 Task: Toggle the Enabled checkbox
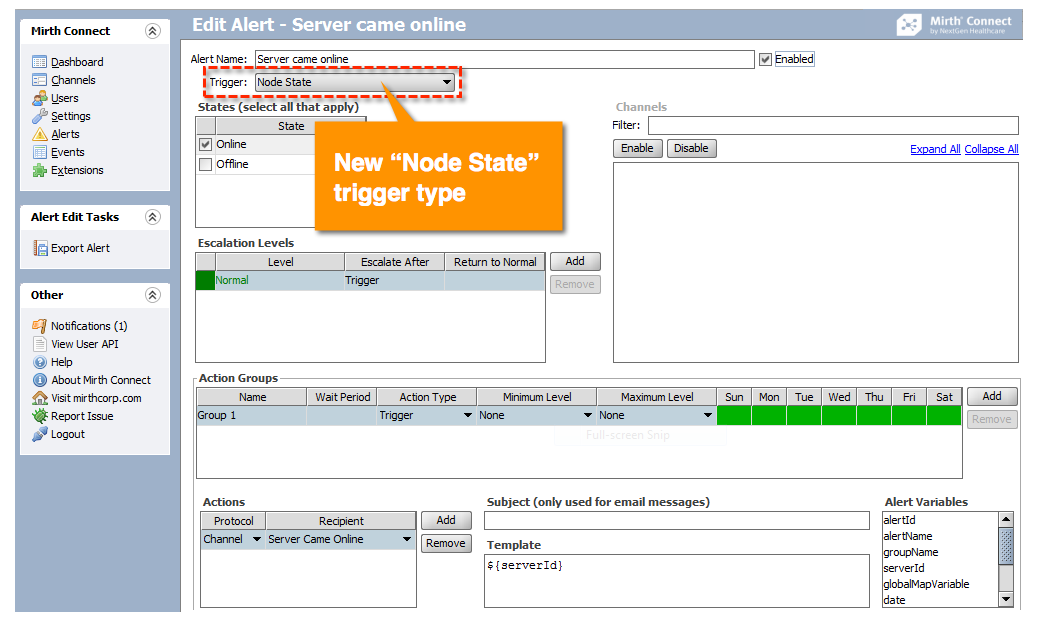765,60
